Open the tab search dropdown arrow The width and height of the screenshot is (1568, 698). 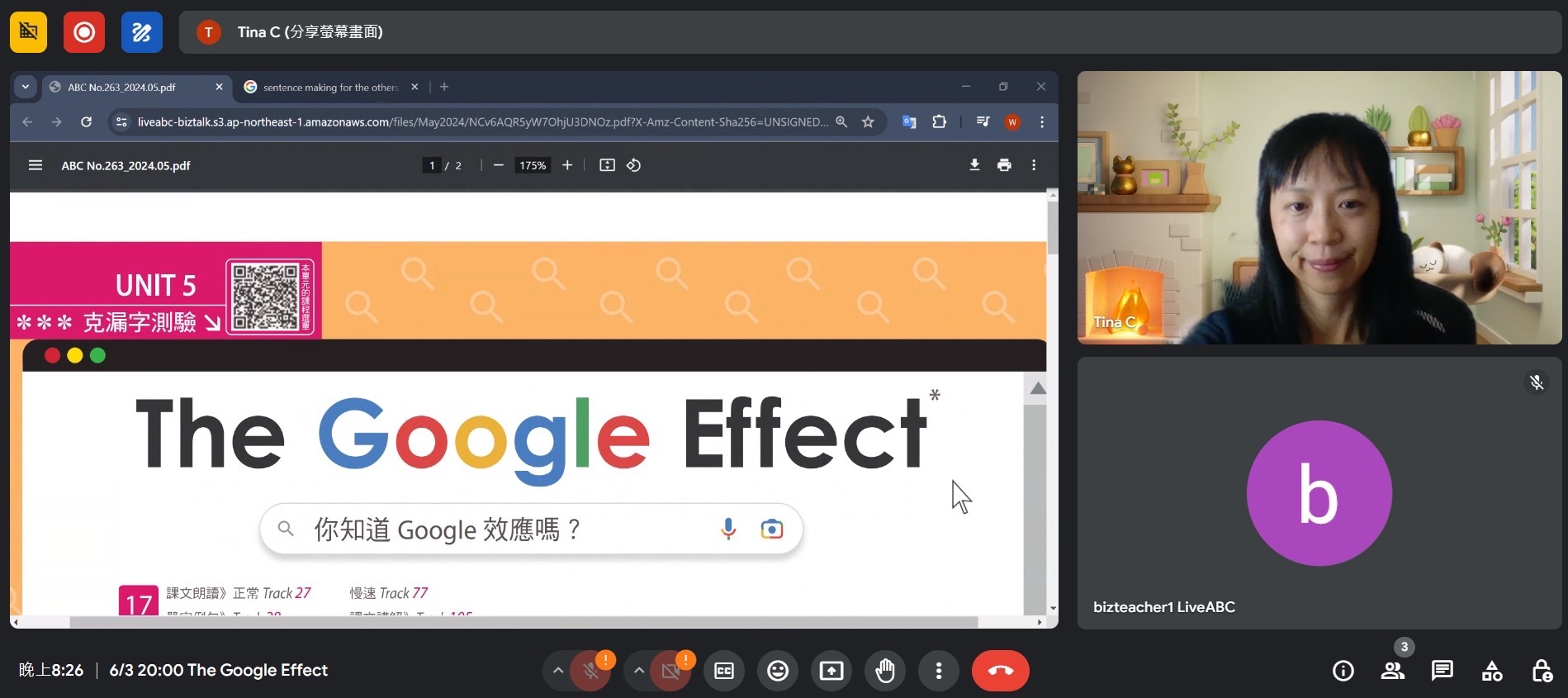coord(26,87)
